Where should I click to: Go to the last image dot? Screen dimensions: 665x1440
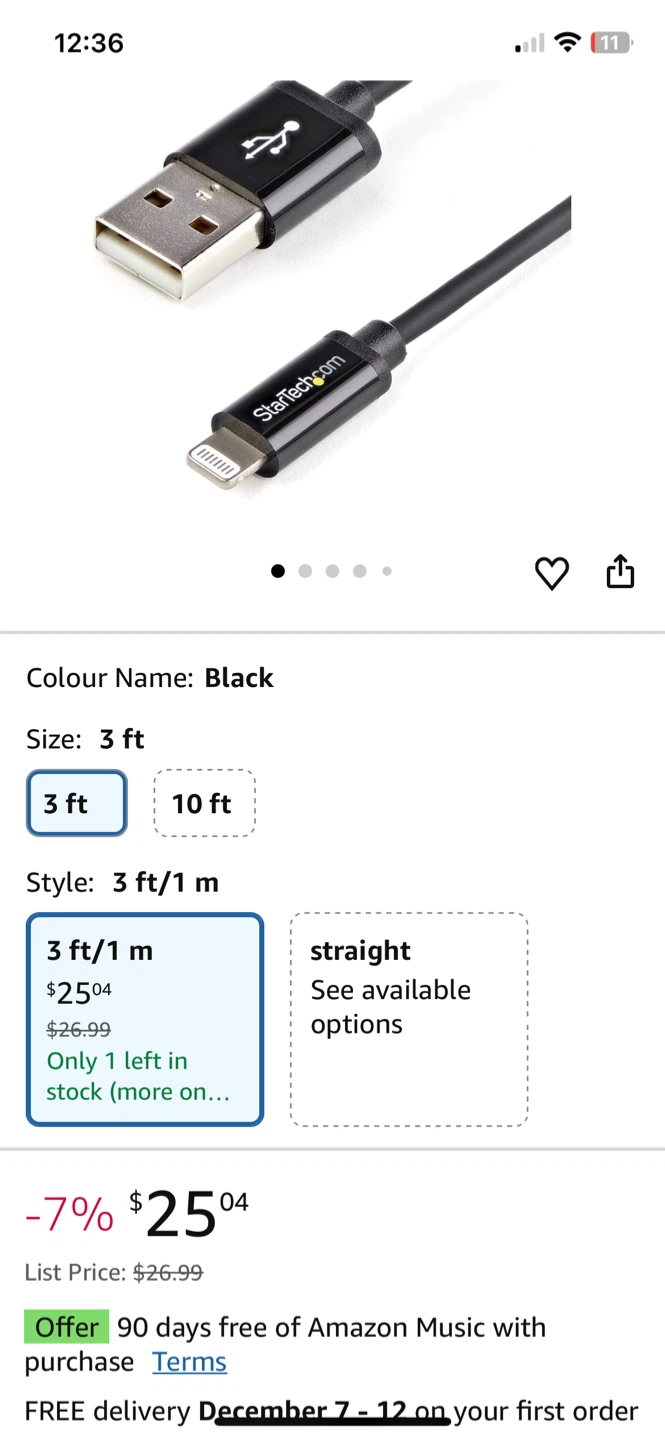pos(387,571)
